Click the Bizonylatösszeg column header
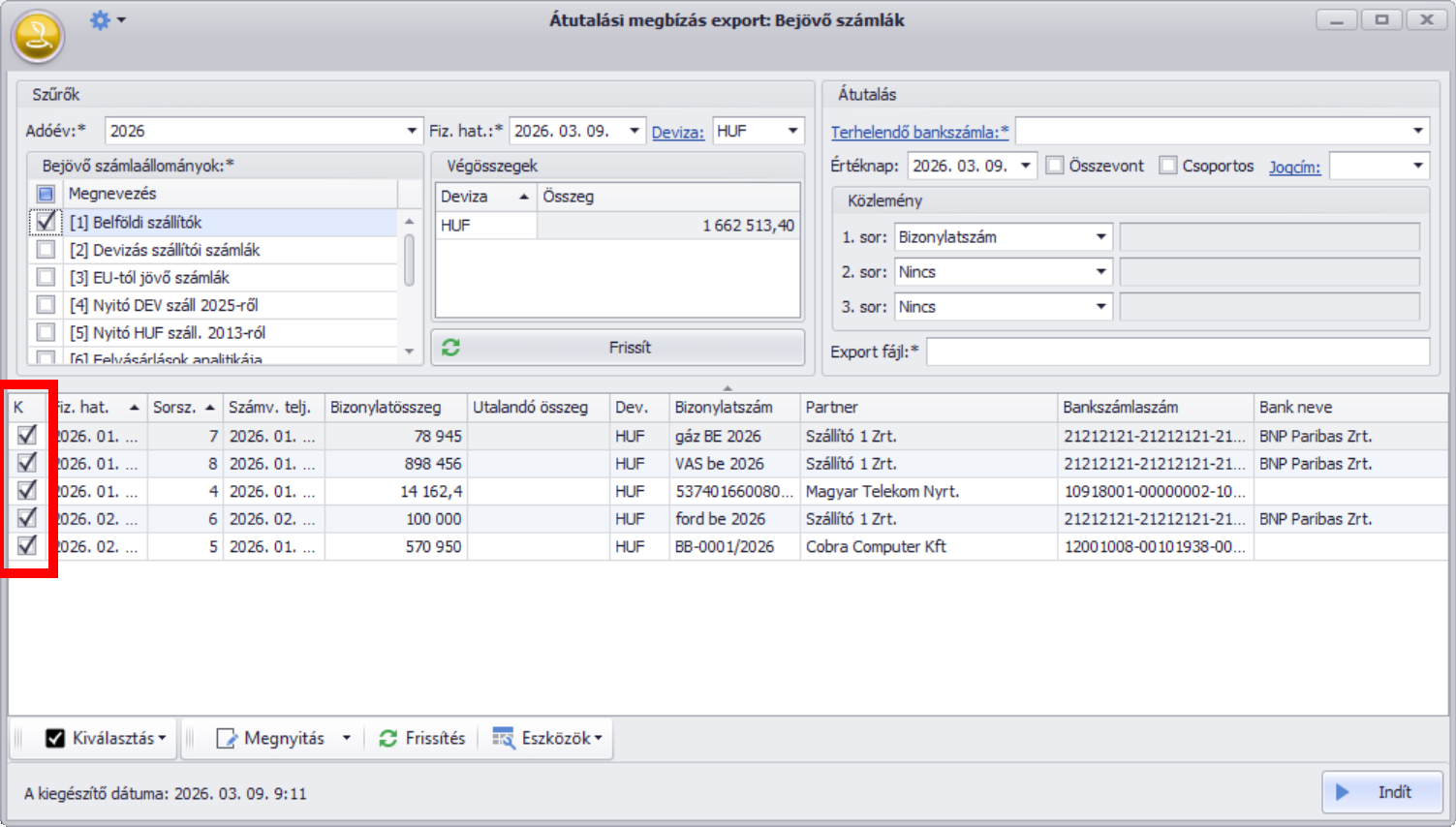Image resolution: width=1456 pixels, height=827 pixels. (386, 408)
